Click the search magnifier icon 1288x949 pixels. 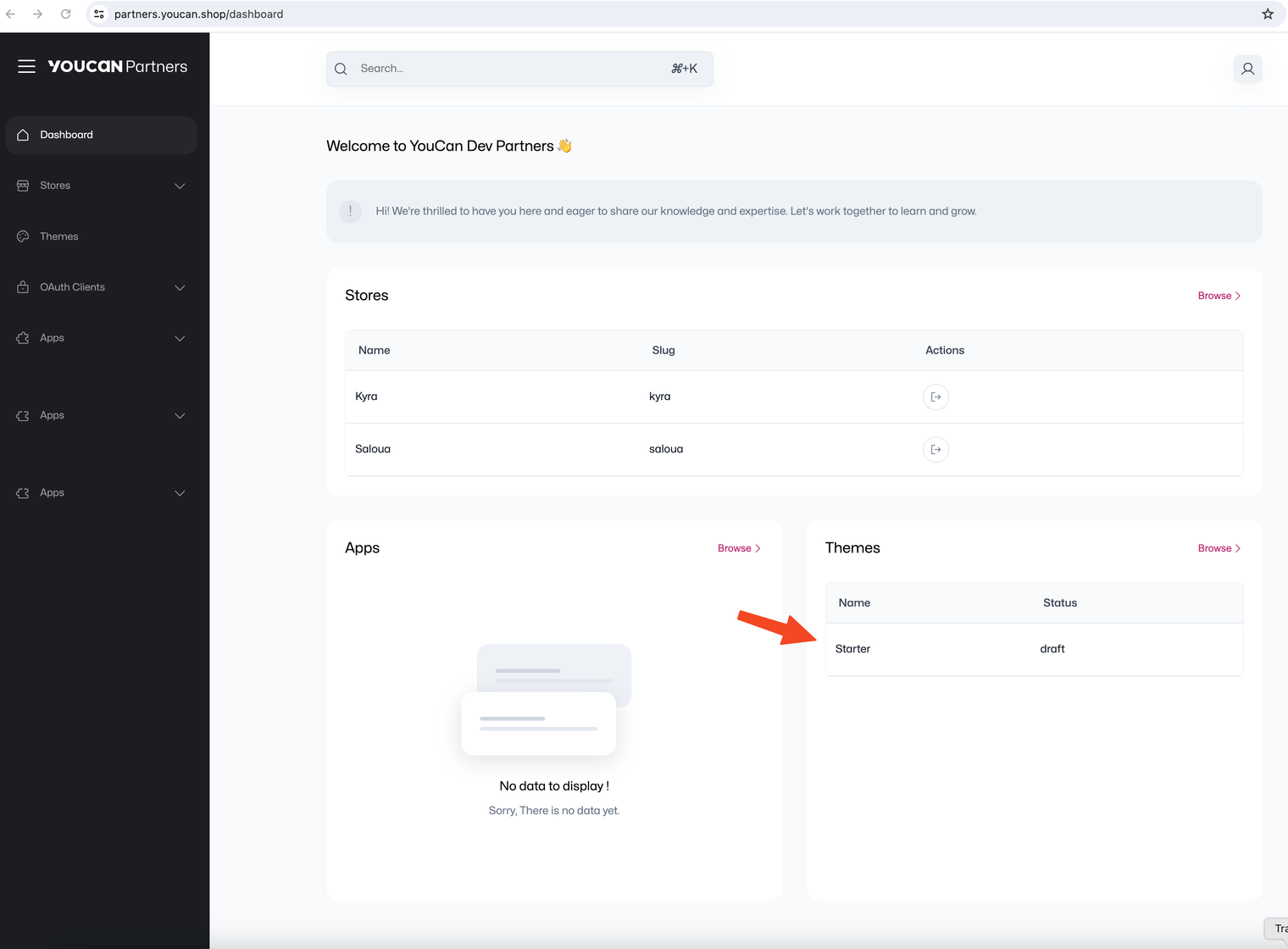(x=341, y=69)
